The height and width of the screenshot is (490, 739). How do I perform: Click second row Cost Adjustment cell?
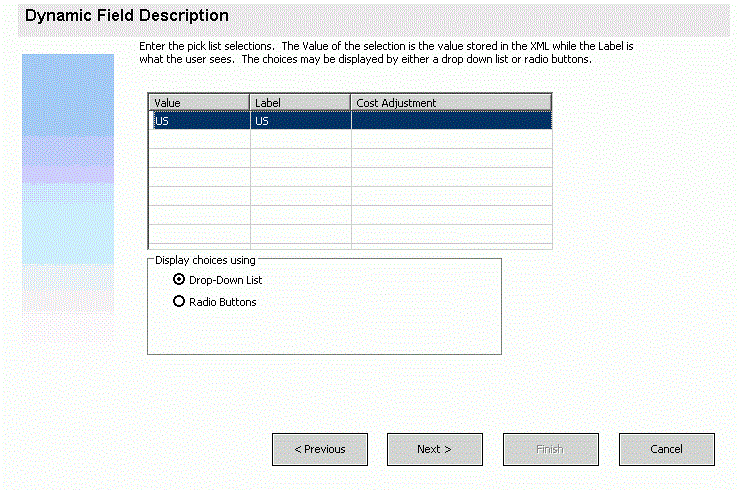click(x=450, y=139)
